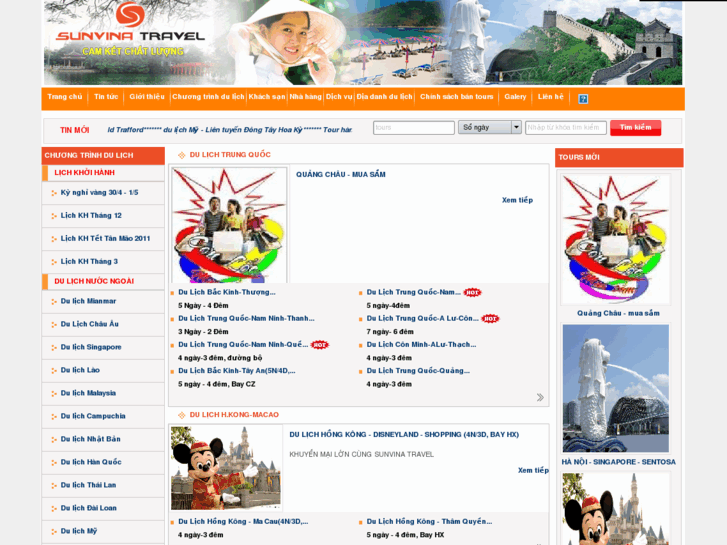727x545 pixels.
Task: Click the HOT badge beside Nam Ninh-Quế
Action: [319, 345]
